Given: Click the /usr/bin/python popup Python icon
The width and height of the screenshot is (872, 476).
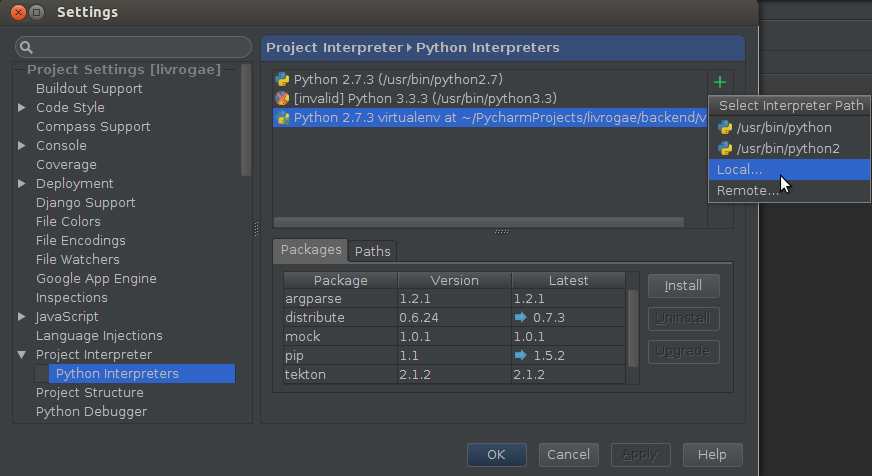Looking at the screenshot, I should click(x=725, y=127).
